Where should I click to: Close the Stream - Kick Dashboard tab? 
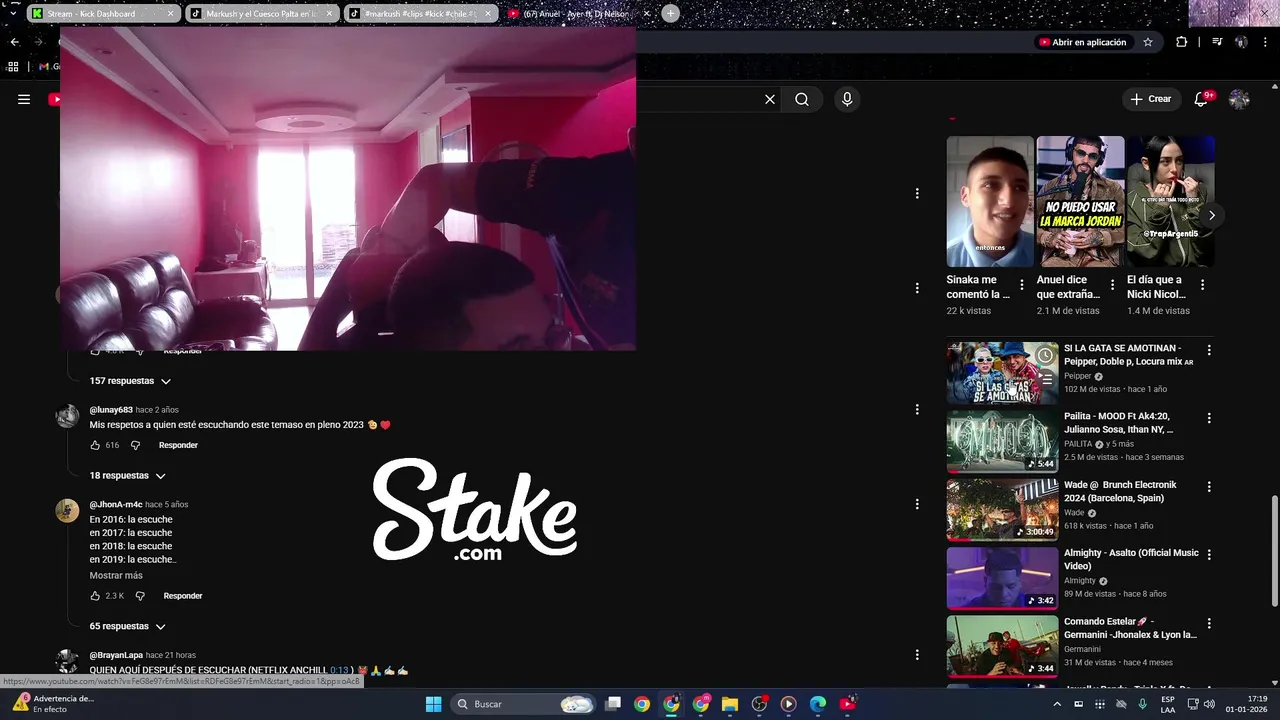click(170, 14)
